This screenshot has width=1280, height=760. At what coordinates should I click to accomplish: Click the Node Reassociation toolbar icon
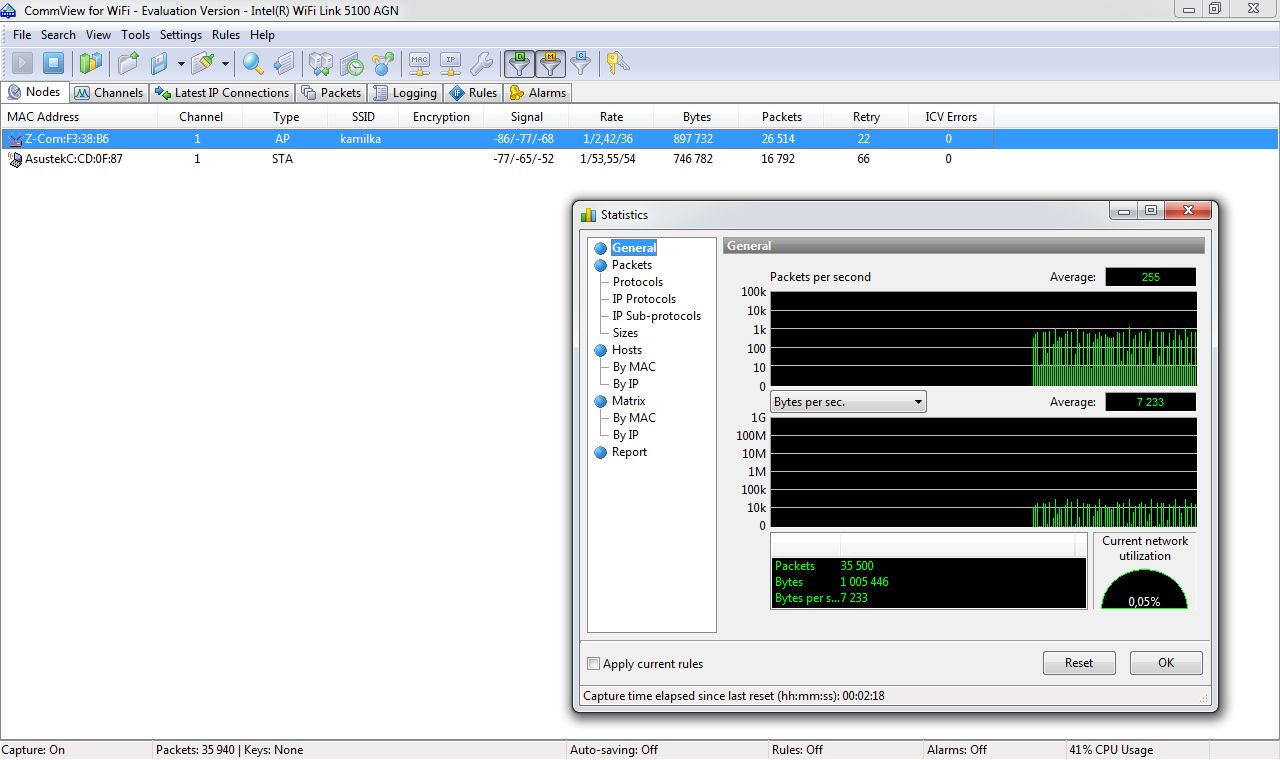(383, 64)
